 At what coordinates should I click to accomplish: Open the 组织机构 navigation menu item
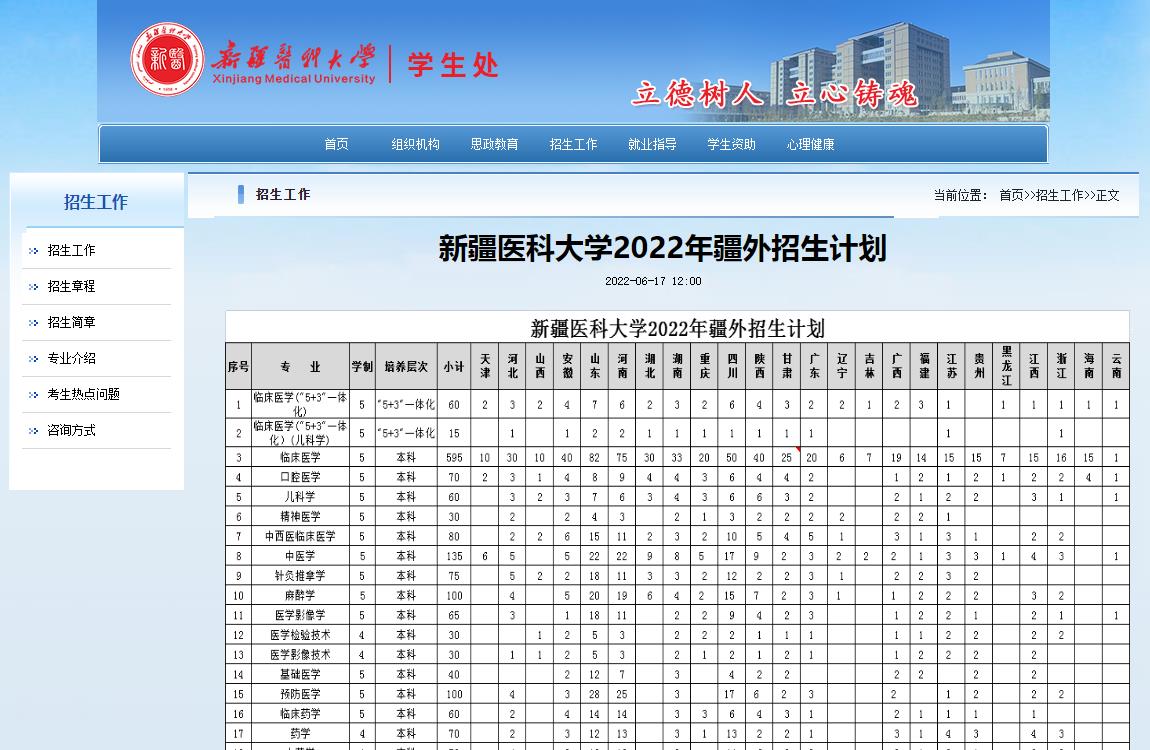click(x=415, y=144)
